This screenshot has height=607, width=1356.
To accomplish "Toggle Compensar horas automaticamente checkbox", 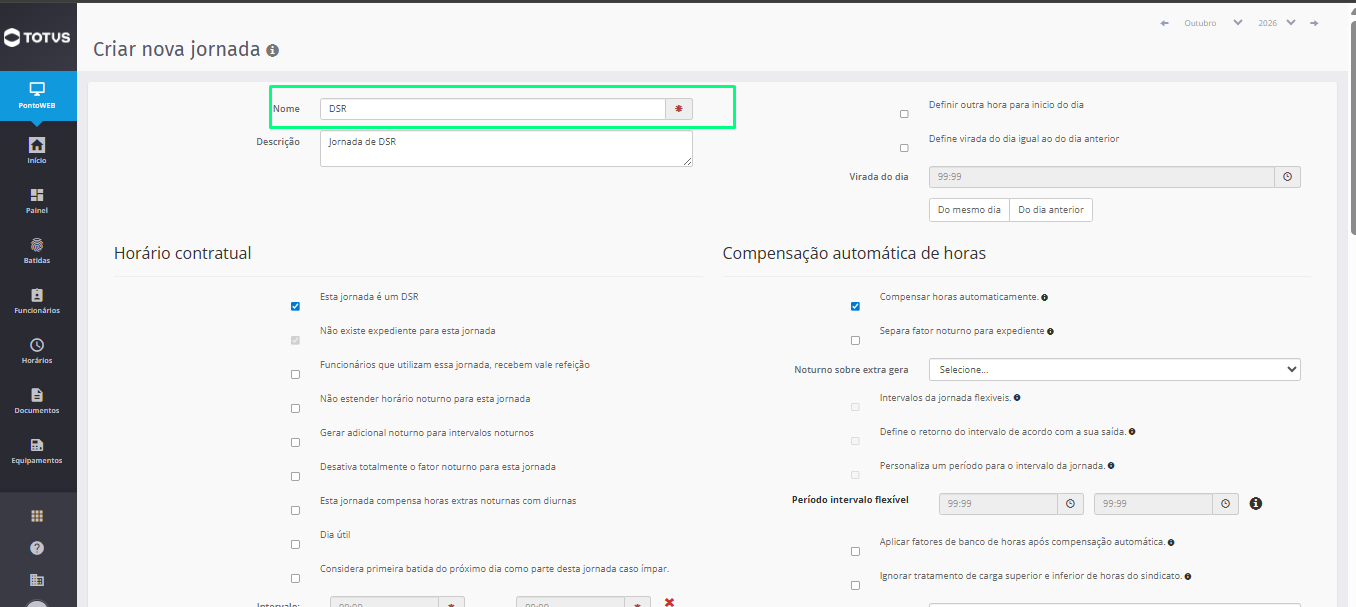I will click(855, 307).
